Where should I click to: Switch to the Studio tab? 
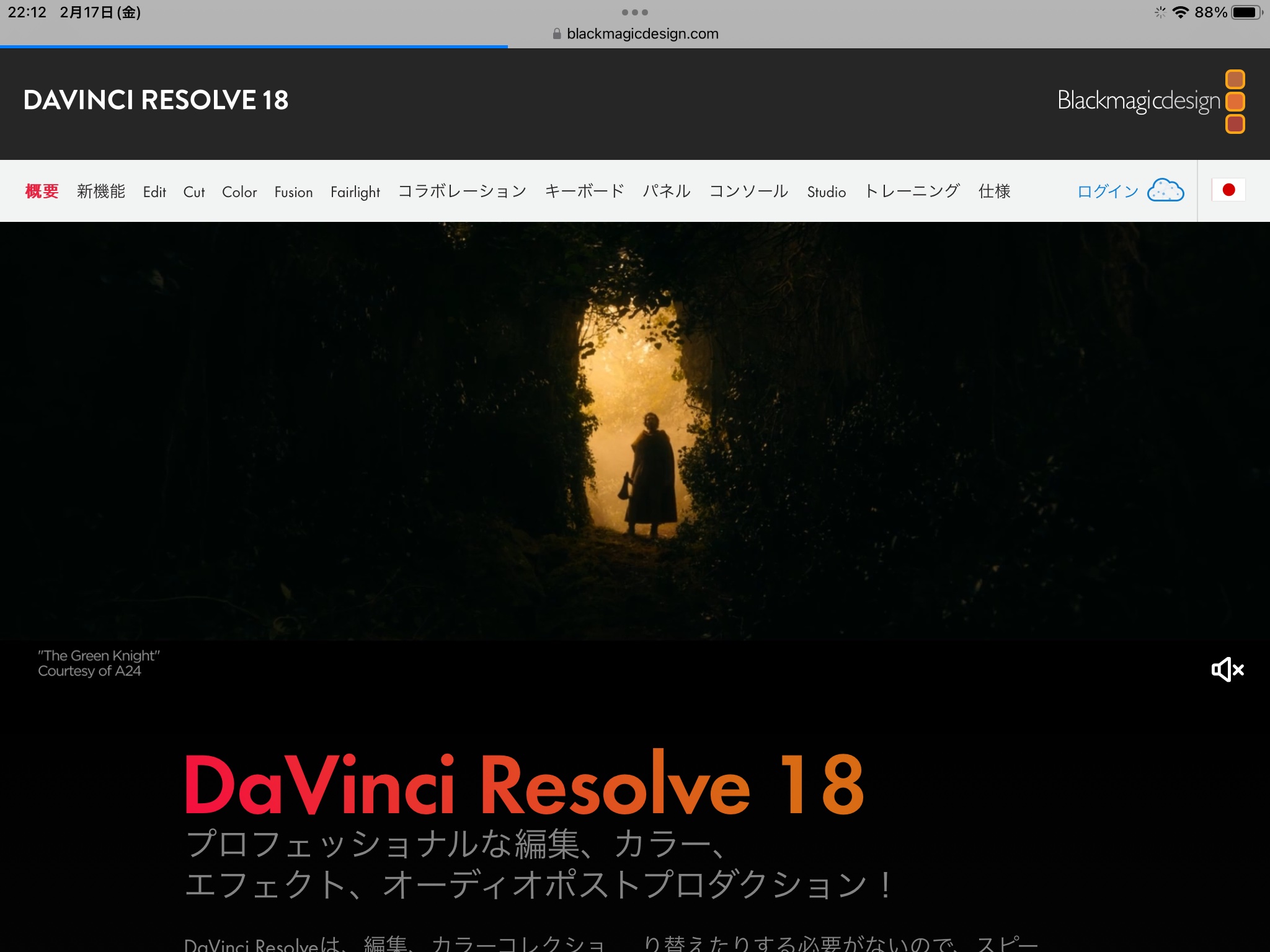tap(827, 192)
